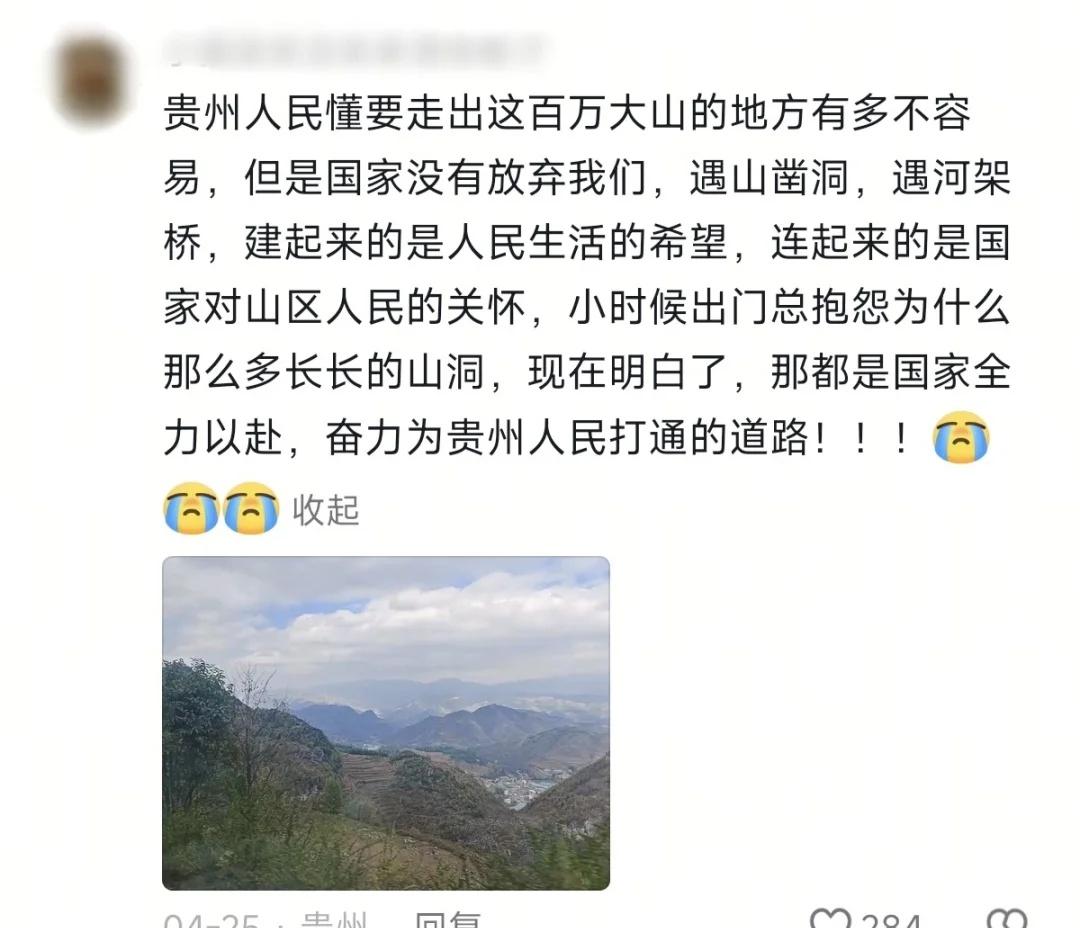This screenshot has width=1080, height=928.
Task: Open the attached mountain landscape photo
Action: point(386,723)
